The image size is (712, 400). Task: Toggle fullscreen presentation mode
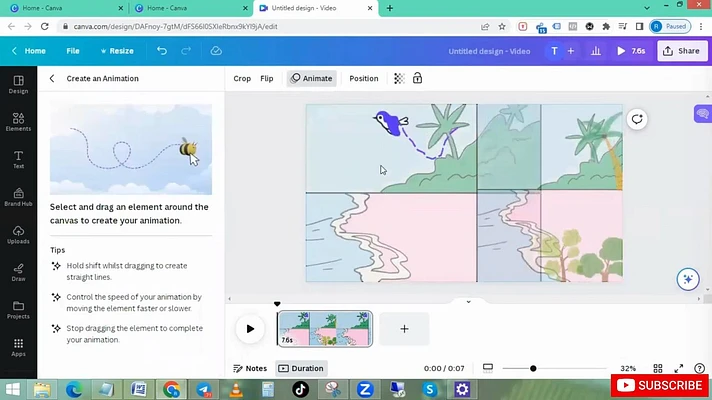pyautogui.click(x=678, y=368)
